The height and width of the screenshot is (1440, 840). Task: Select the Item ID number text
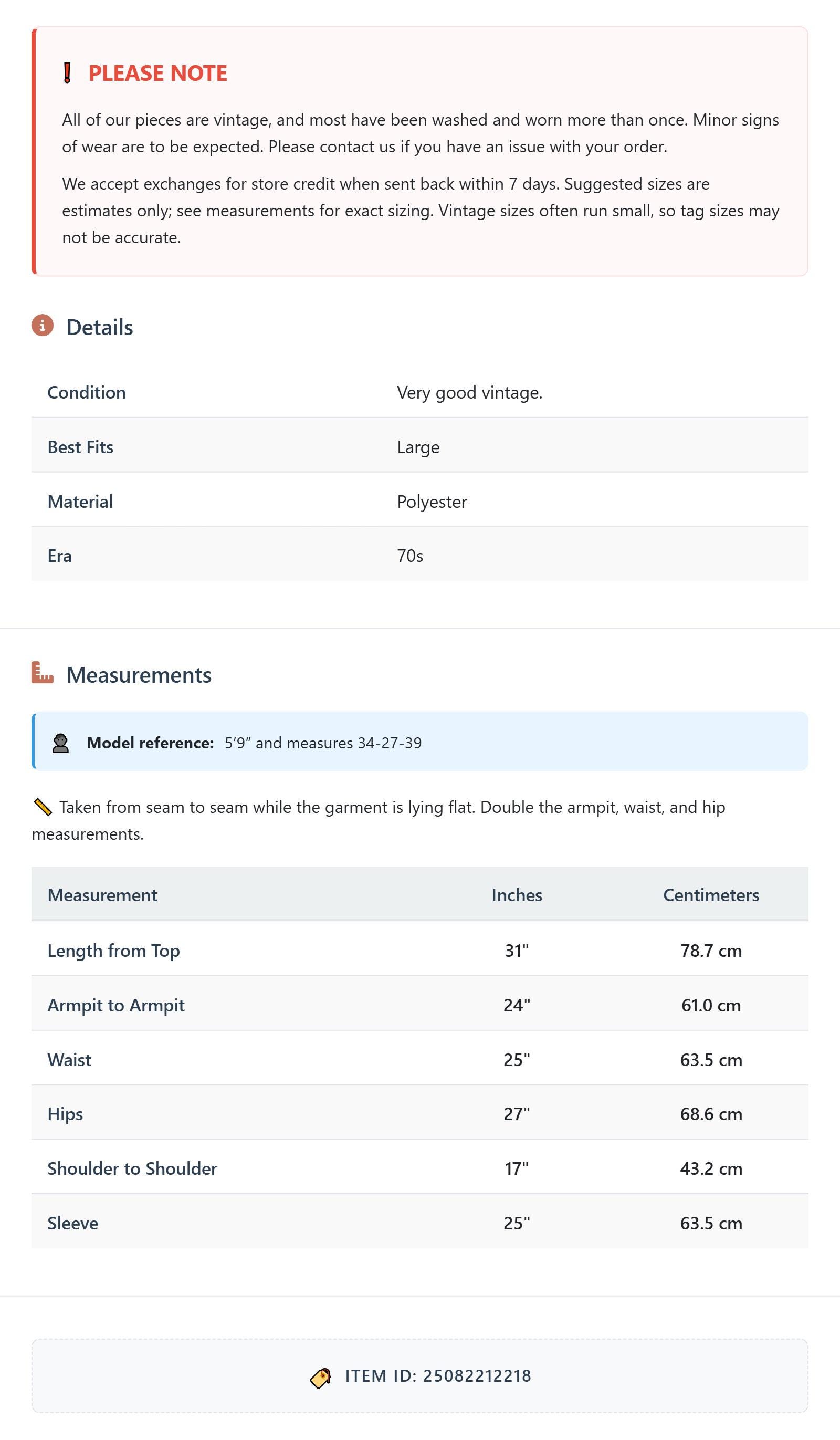point(477,1376)
